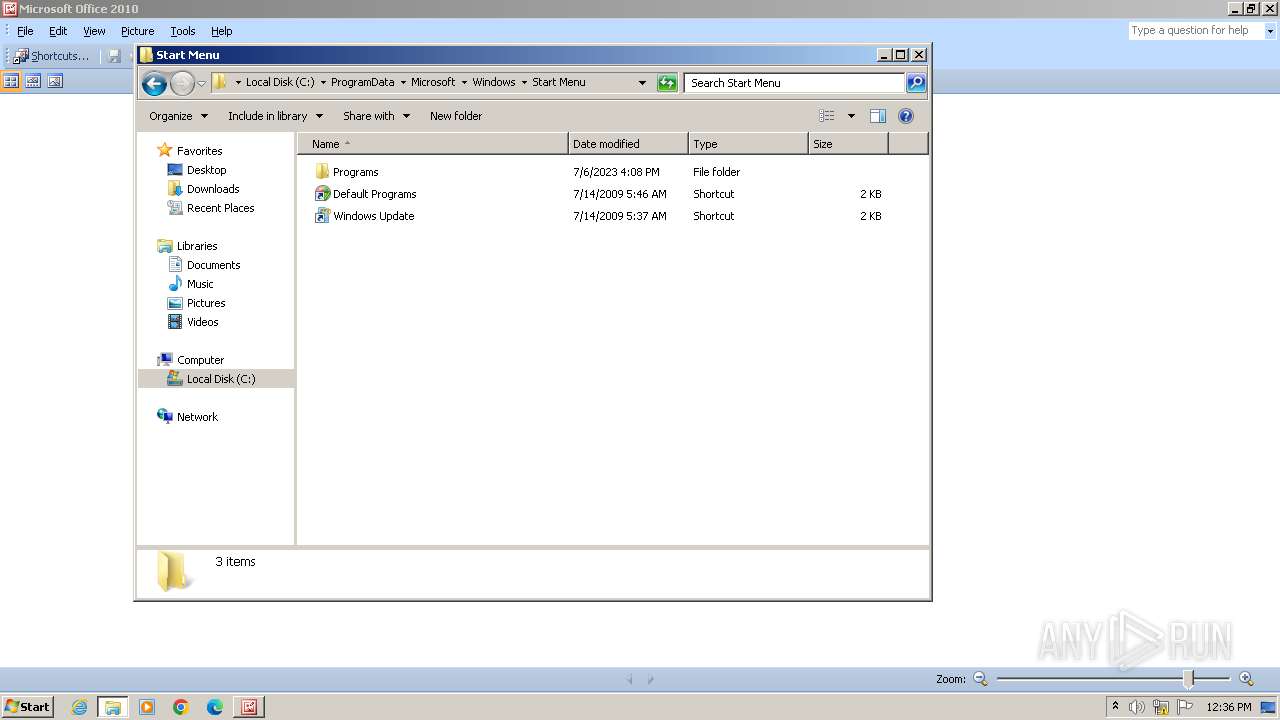Viewport: 1280px width, 720px height.
Task: Click Local Disk (C:) breadcrumb segment
Action: click(x=280, y=82)
